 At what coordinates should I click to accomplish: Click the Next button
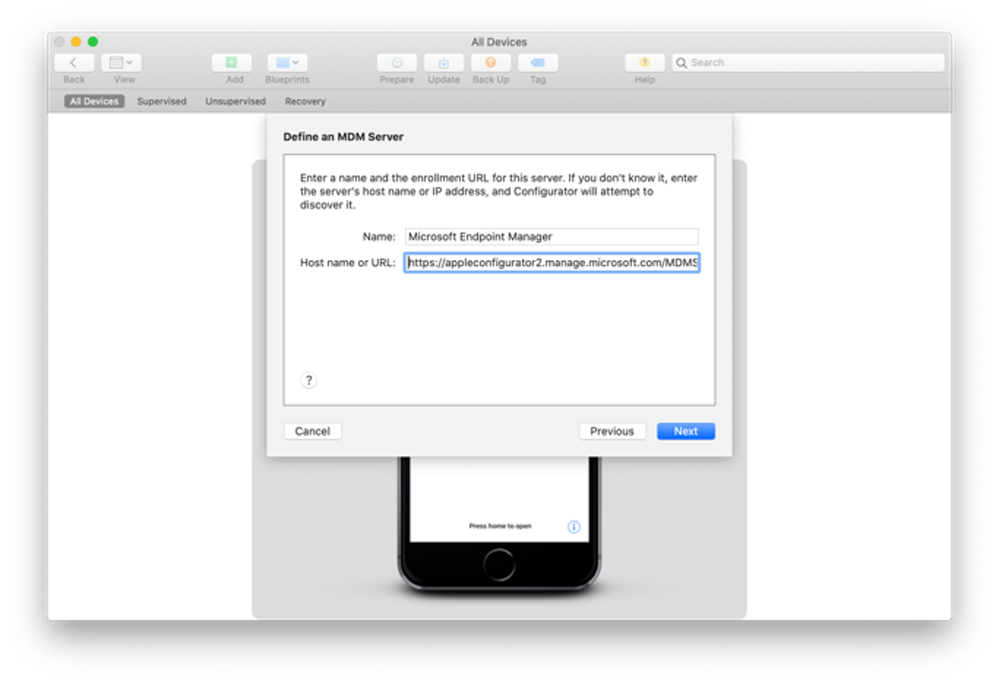(x=686, y=431)
